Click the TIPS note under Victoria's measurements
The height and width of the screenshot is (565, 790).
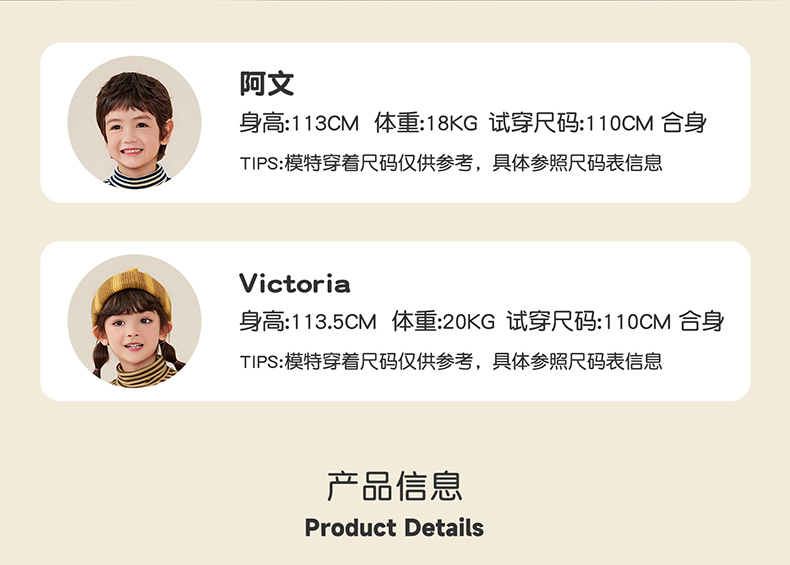(450, 361)
